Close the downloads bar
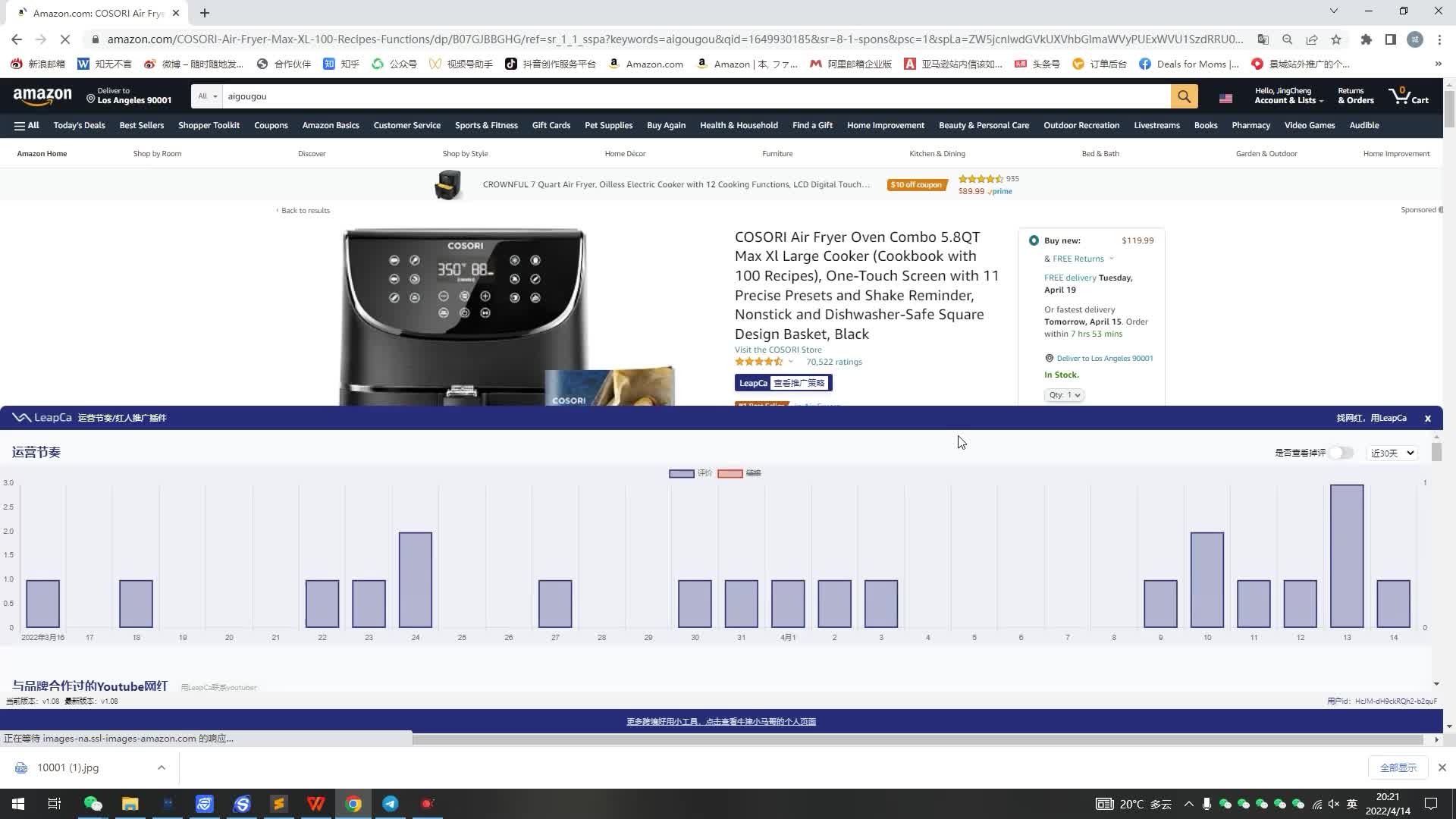Image resolution: width=1456 pixels, height=819 pixels. coord(1442,767)
